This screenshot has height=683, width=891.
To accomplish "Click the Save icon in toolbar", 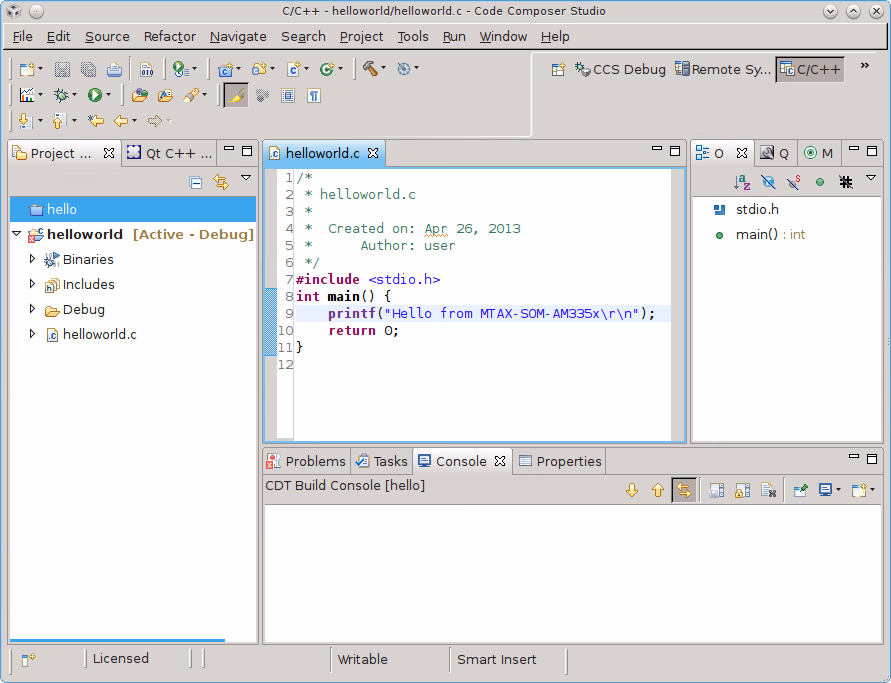I will 62,69.
